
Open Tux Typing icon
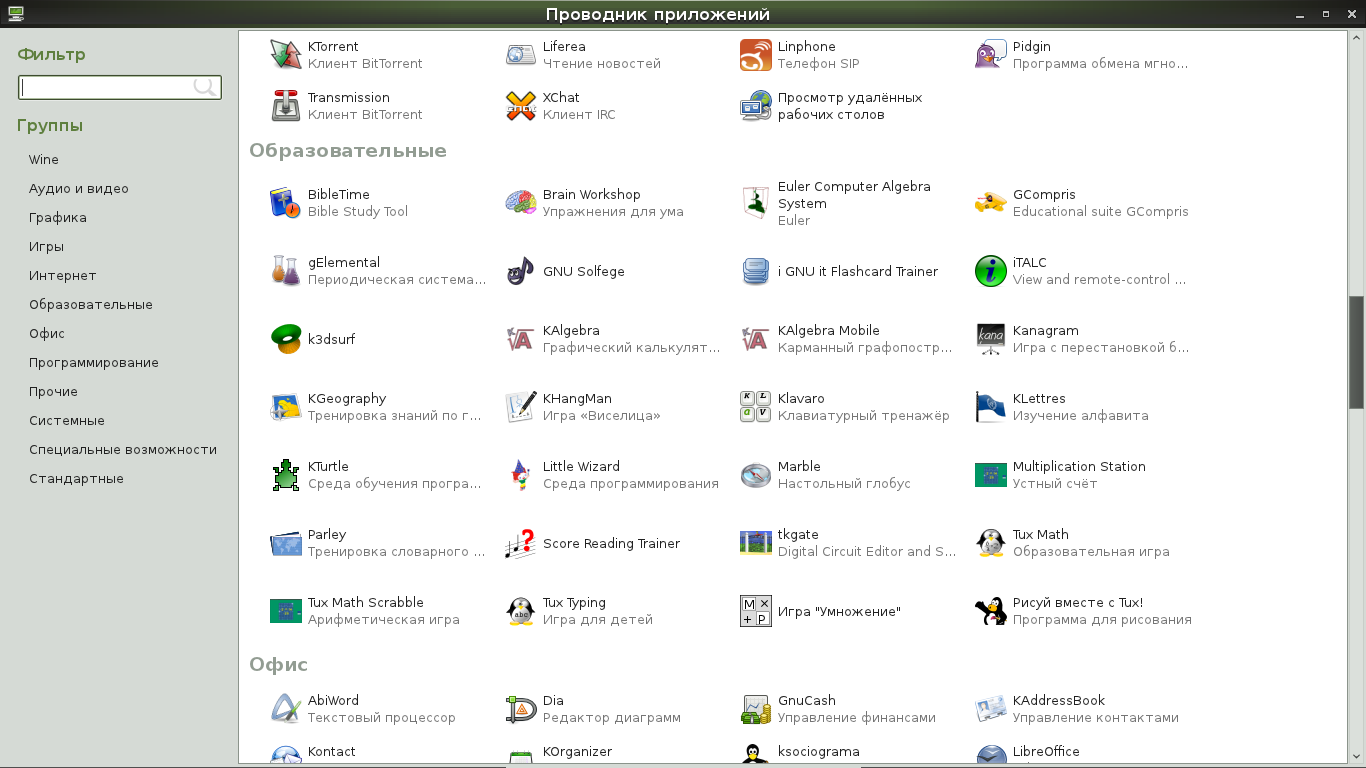coord(521,611)
